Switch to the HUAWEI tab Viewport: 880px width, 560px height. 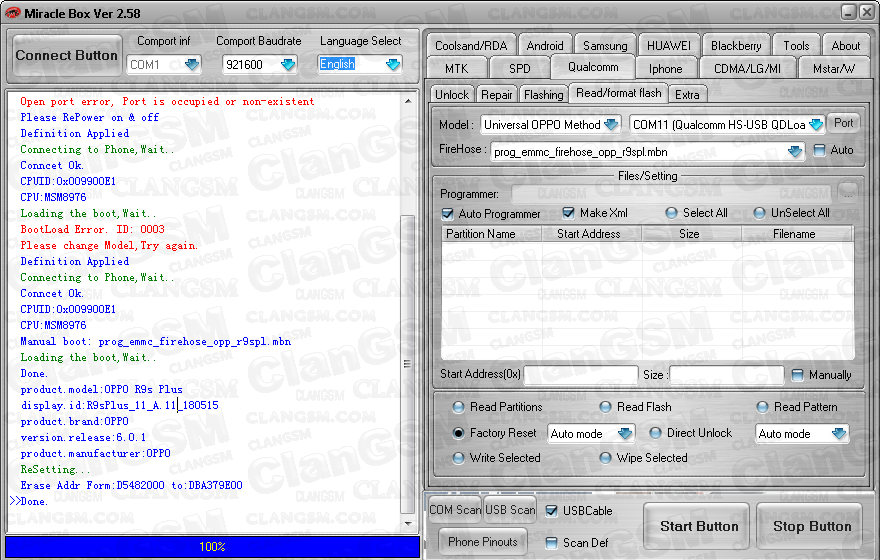669,45
